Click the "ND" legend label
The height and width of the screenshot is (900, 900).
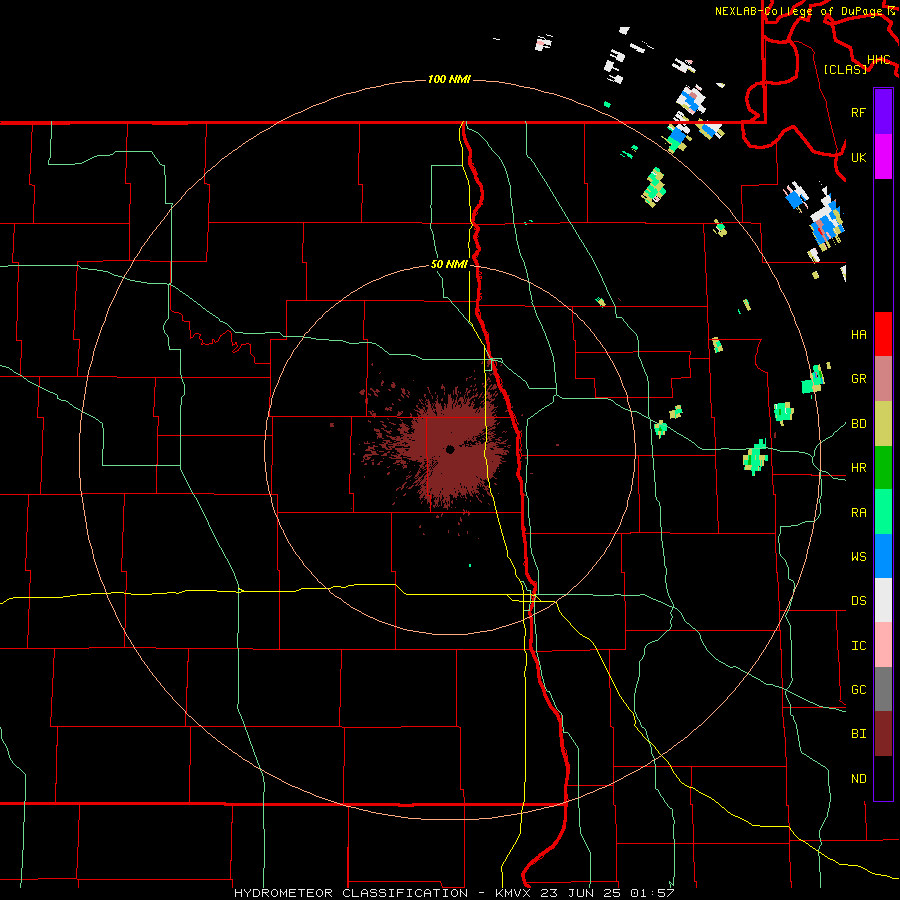[x=858, y=778]
